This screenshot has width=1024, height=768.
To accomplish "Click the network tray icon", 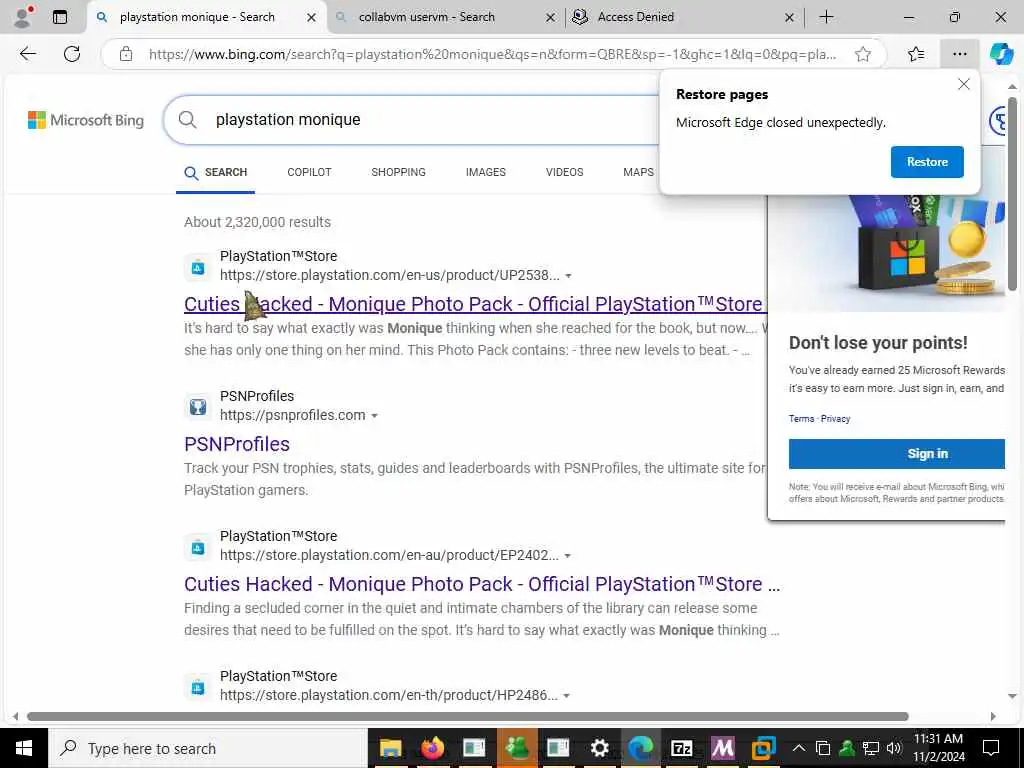I will [871, 748].
